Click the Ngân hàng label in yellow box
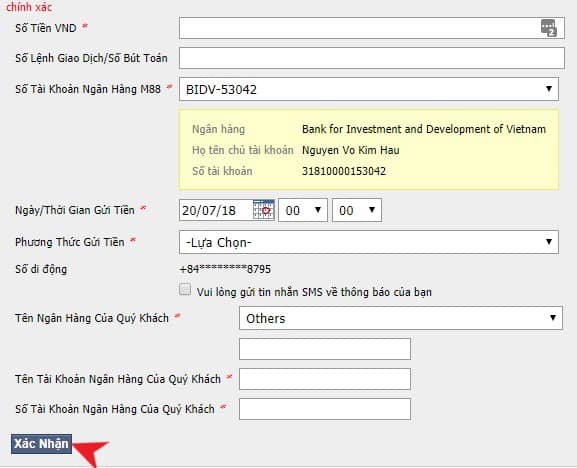The height and width of the screenshot is (468, 577). pos(219,129)
